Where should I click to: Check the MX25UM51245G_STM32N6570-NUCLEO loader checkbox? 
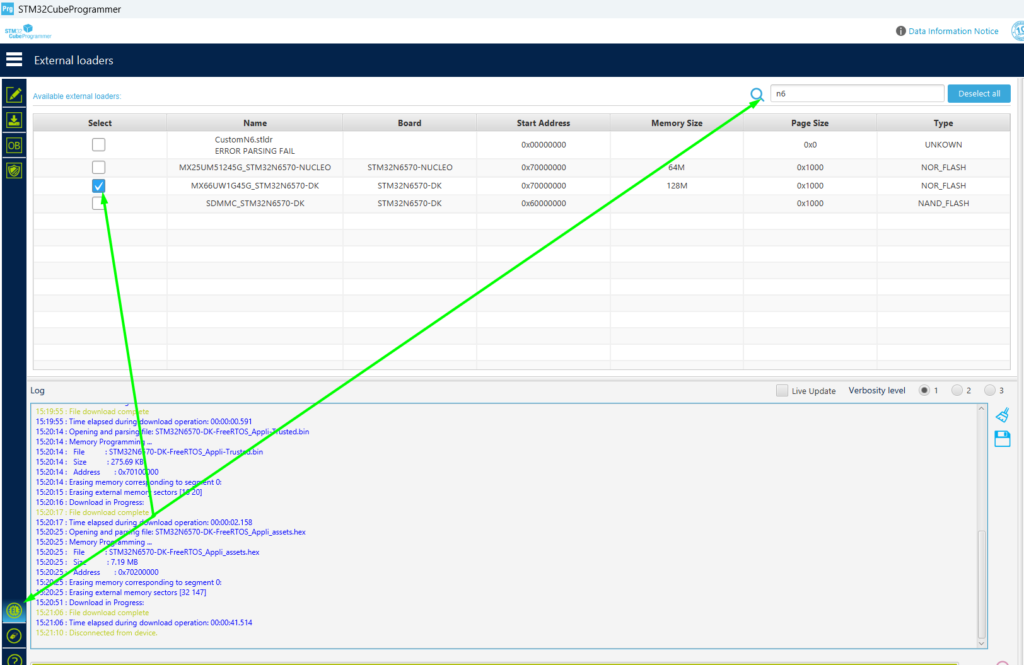pos(98,167)
